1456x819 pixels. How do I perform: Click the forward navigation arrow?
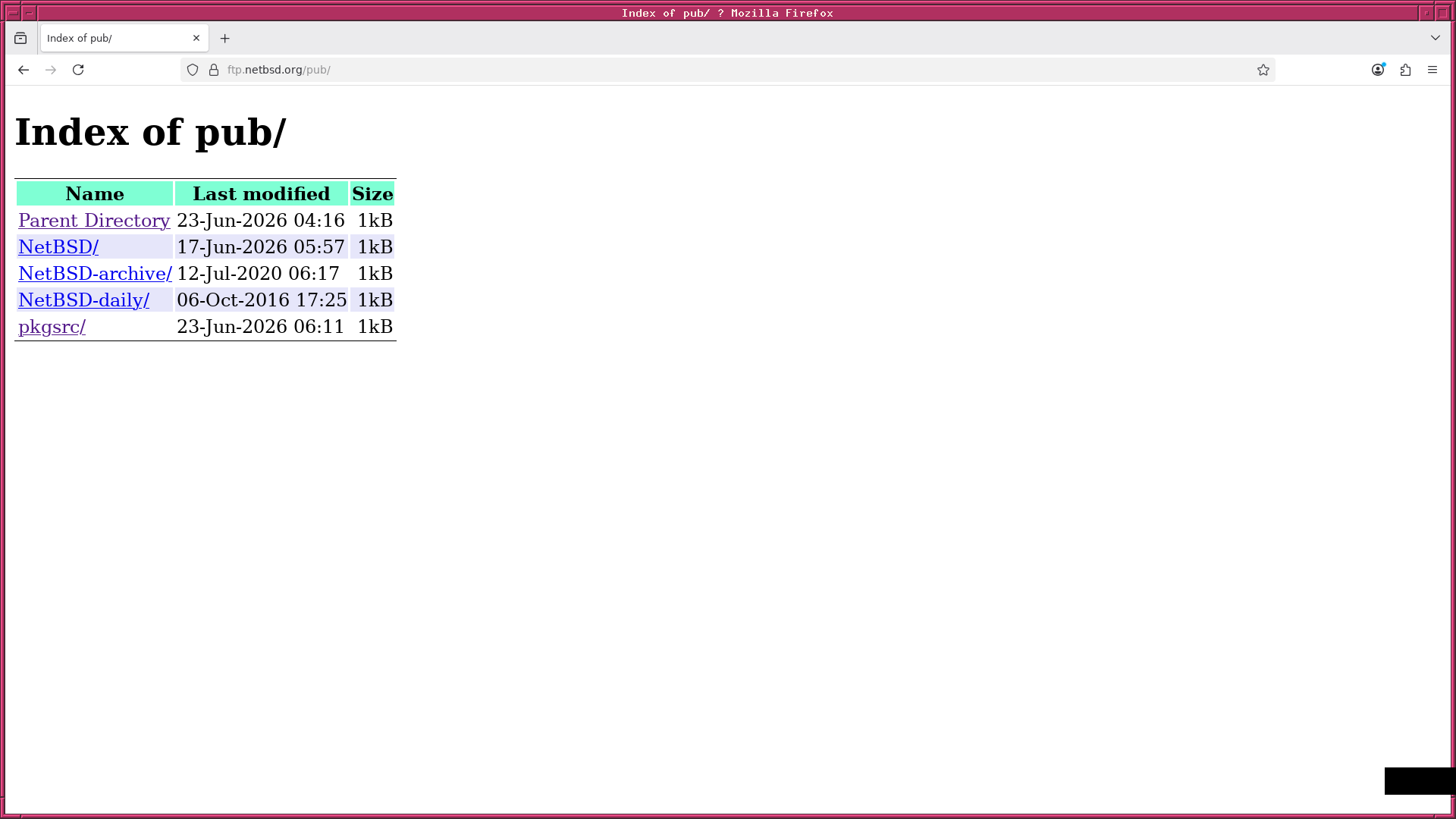[51, 70]
